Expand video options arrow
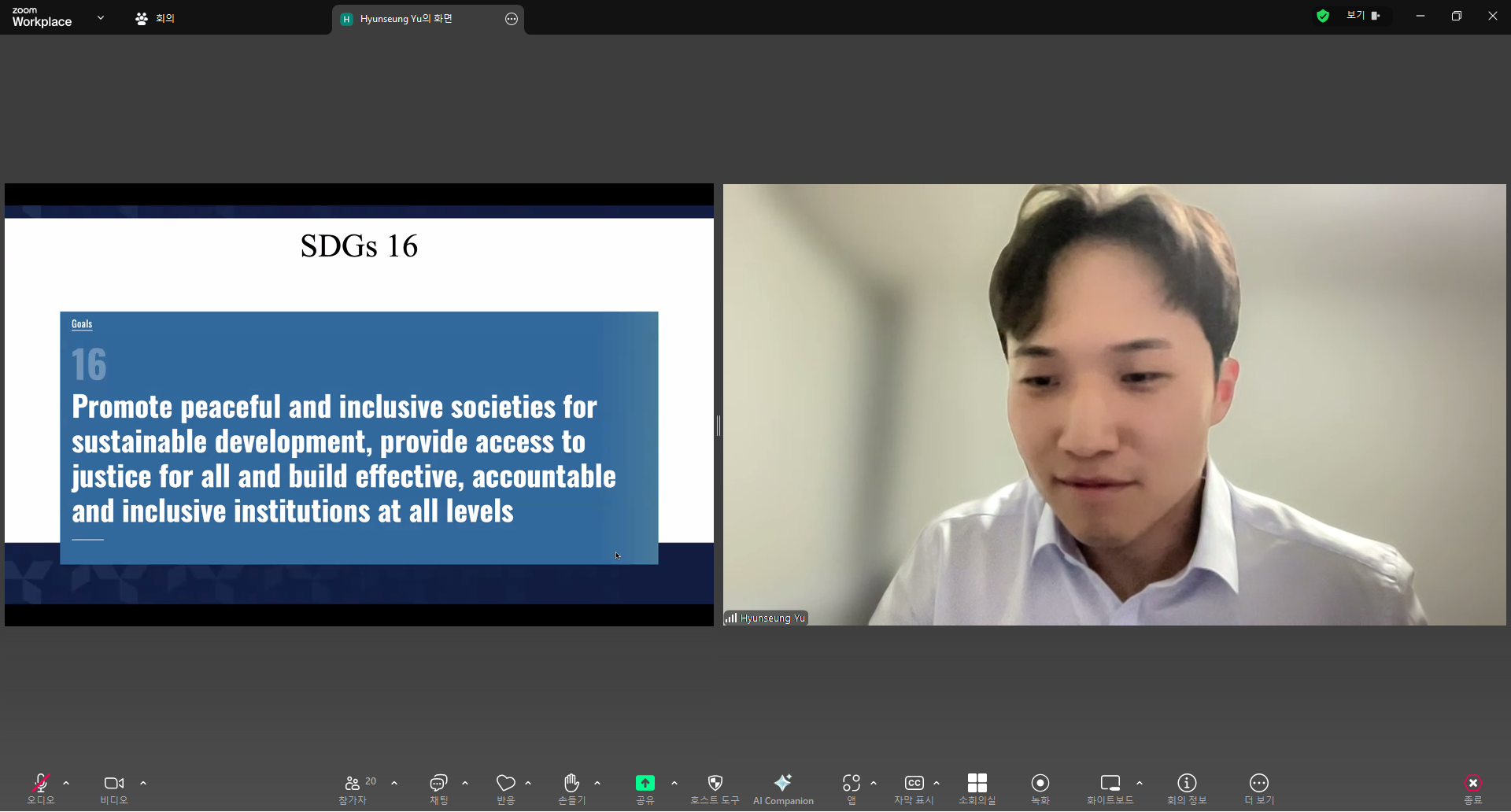The image size is (1511, 812). coord(143,783)
